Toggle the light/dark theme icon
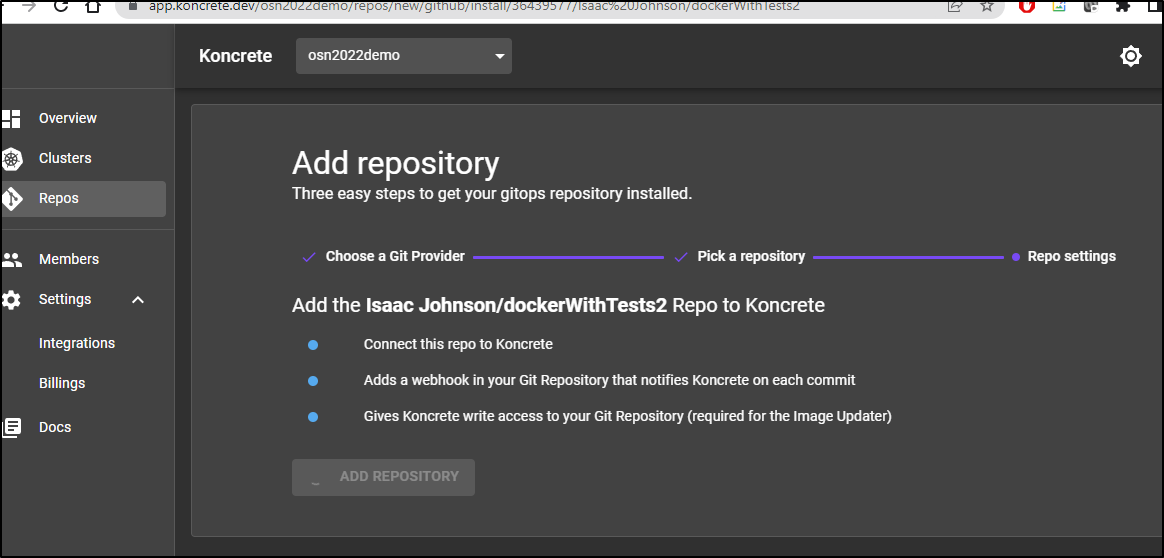1164x558 pixels. click(x=1130, y=56)
